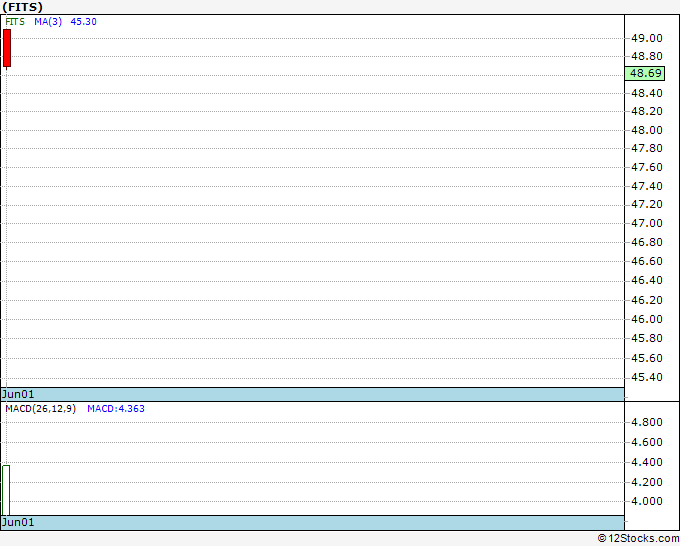Click the 48.00 price gridline label

click(647, 130)
